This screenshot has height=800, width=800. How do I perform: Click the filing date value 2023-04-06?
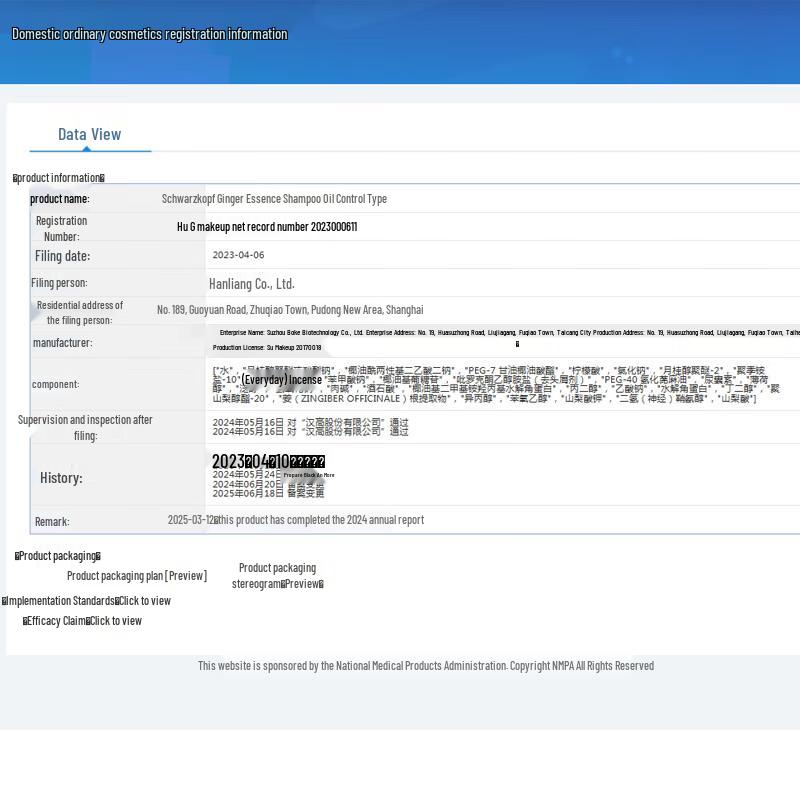click(238, 255)
